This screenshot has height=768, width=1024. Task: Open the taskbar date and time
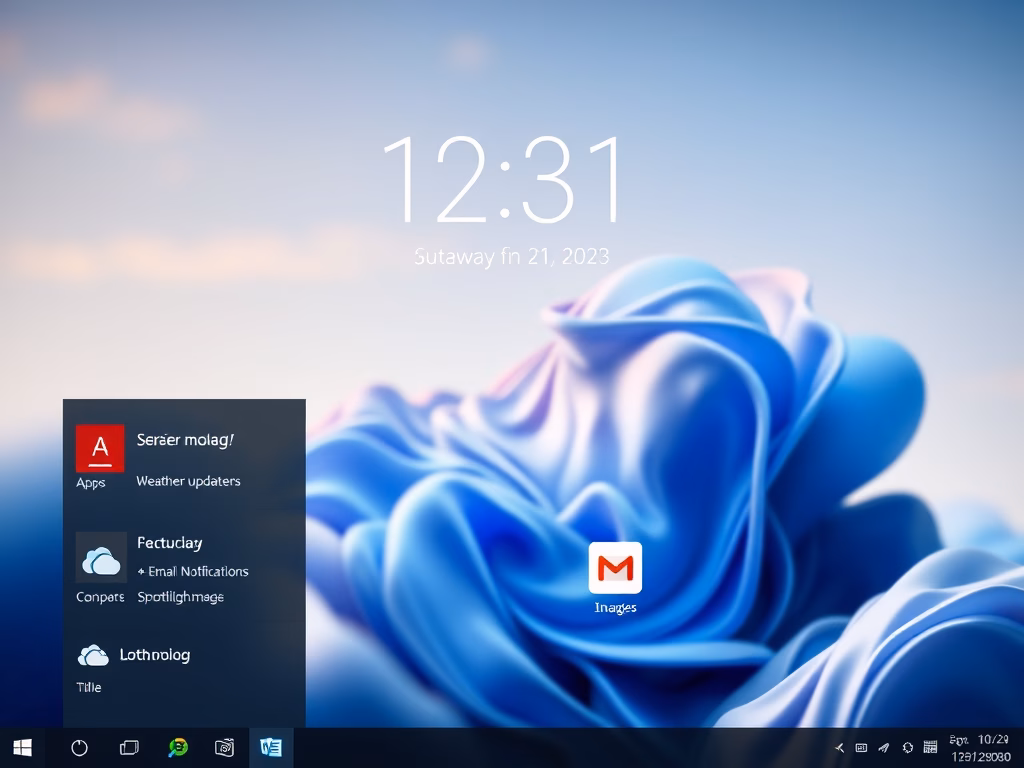click(978, 748)
